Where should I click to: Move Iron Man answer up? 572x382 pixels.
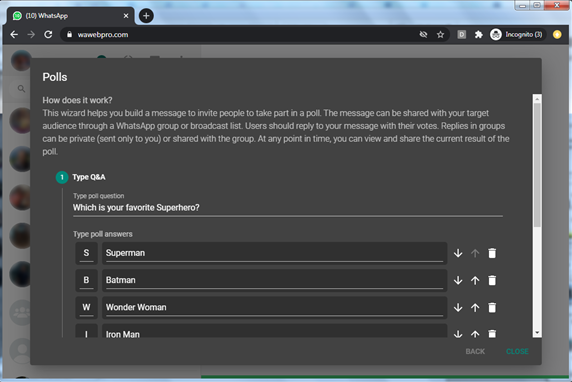(475, 334)
